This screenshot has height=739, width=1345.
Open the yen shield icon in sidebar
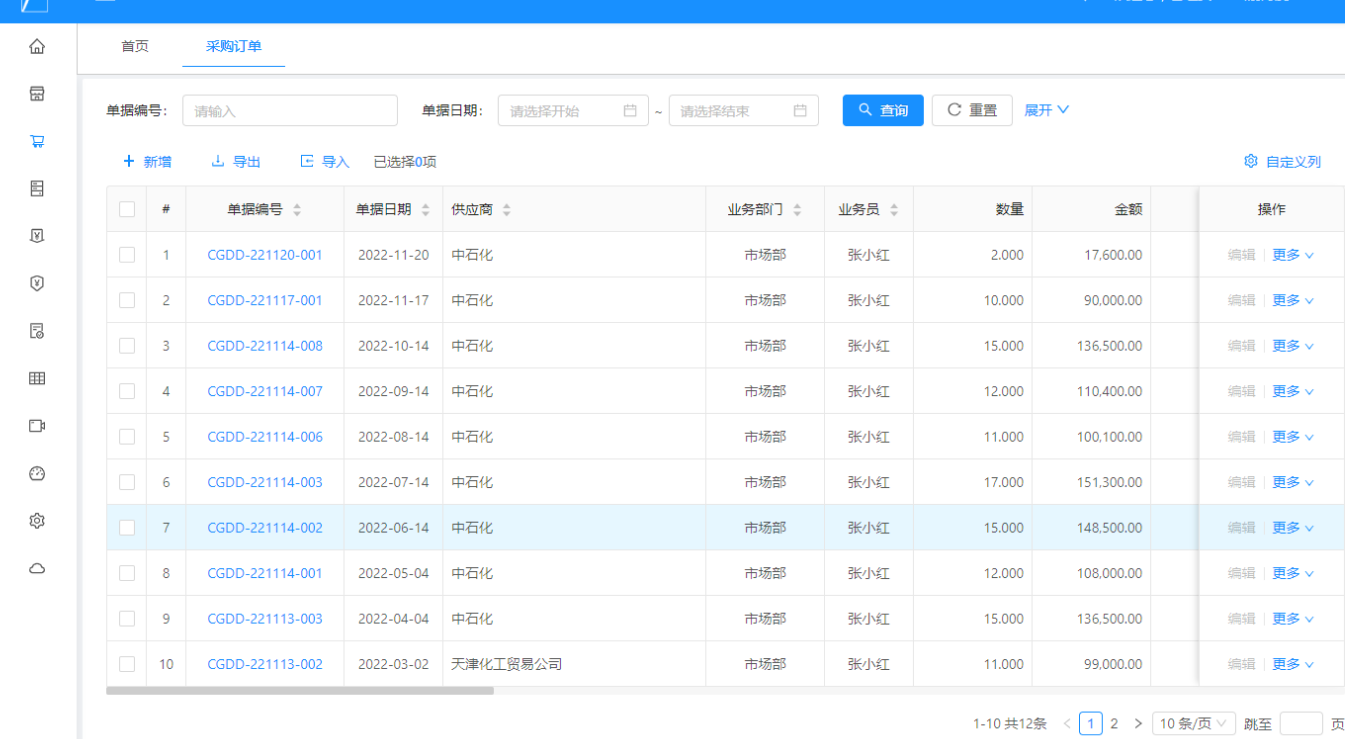coord(37,283)
